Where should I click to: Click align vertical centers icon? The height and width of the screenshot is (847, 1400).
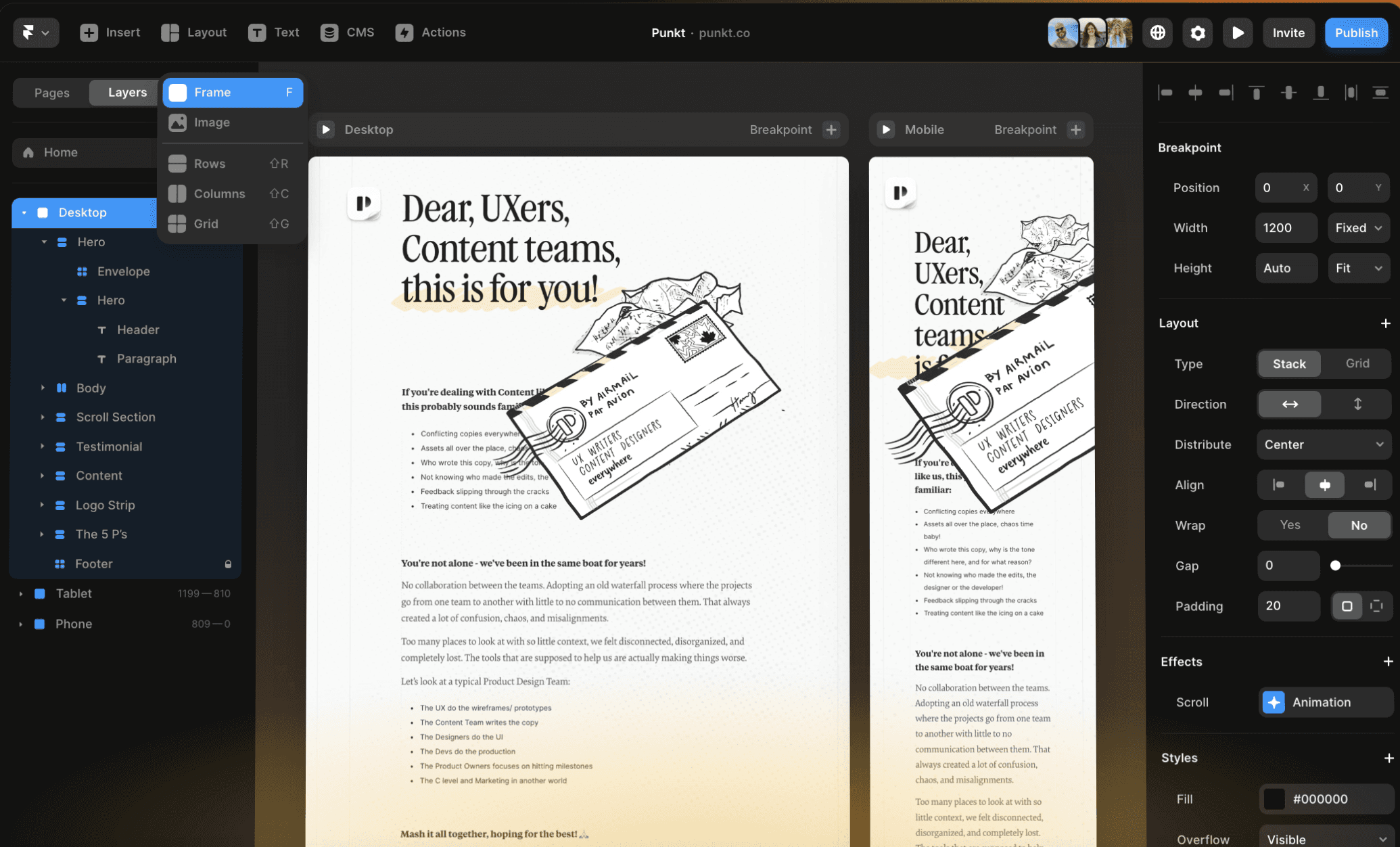(1288, 93)
